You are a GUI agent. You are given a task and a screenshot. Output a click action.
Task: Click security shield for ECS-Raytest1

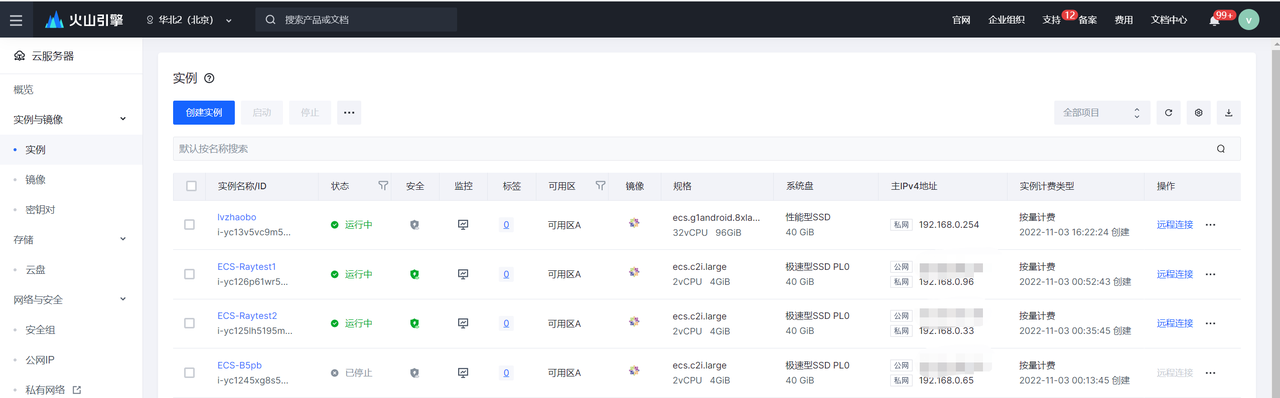tap(415, 274)
